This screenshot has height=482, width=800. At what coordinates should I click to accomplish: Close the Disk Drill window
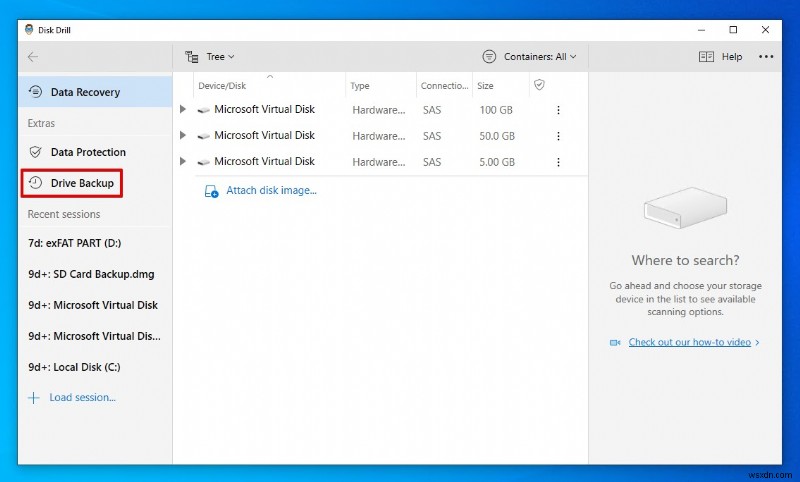click(x=765, y=30)
